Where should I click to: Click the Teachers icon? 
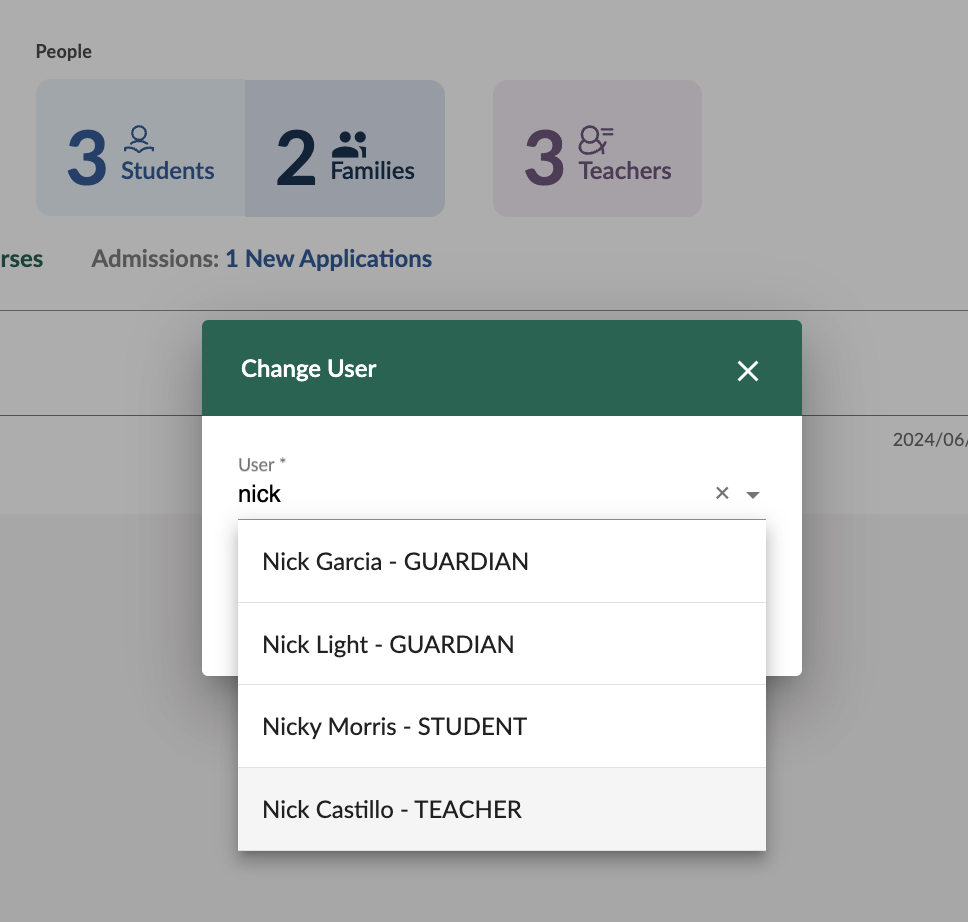(596, 140)
